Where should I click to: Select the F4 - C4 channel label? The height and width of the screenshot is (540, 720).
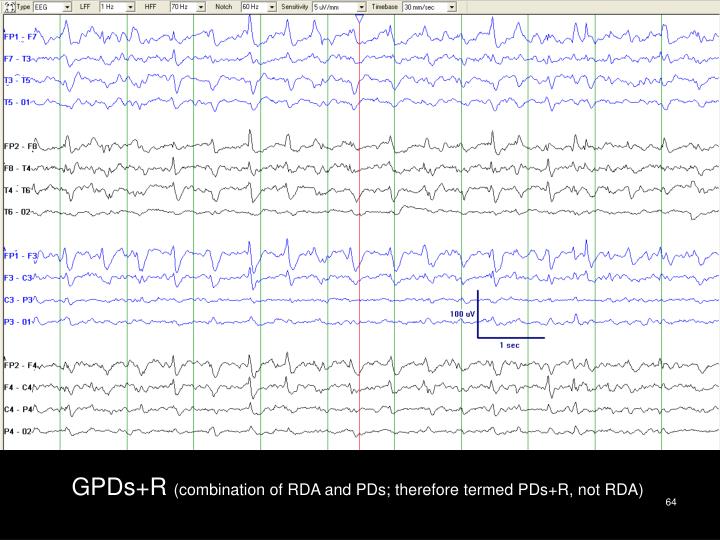[18, 388]
